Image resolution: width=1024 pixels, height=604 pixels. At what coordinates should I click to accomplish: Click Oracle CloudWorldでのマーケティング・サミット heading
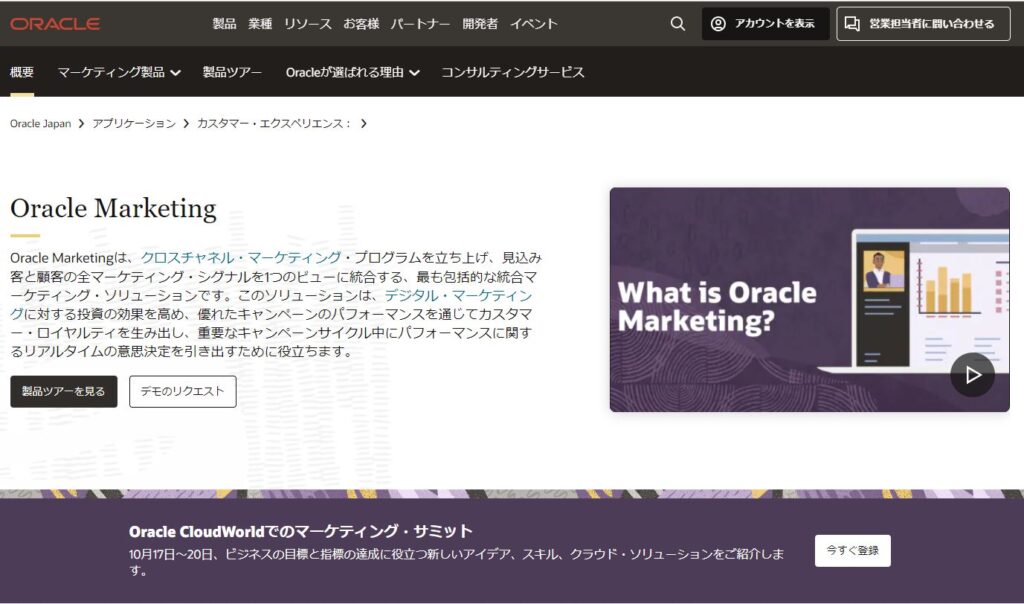click(x=300, y=531)
